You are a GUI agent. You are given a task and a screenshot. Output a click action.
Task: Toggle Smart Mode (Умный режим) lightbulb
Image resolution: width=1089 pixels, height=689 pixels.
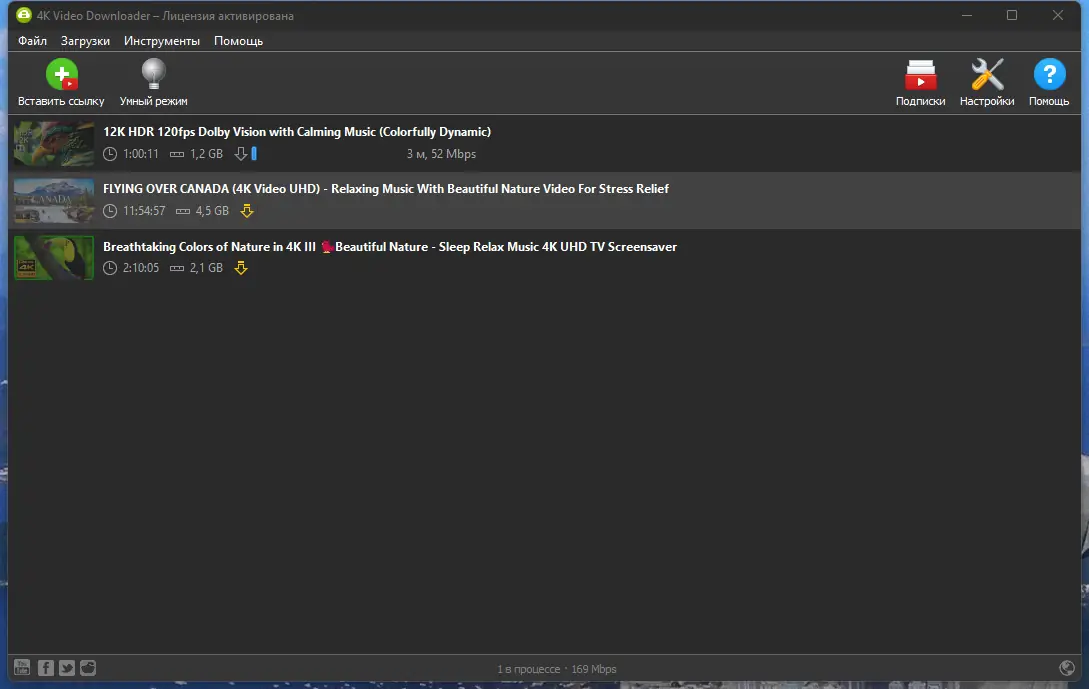[153, 74]
